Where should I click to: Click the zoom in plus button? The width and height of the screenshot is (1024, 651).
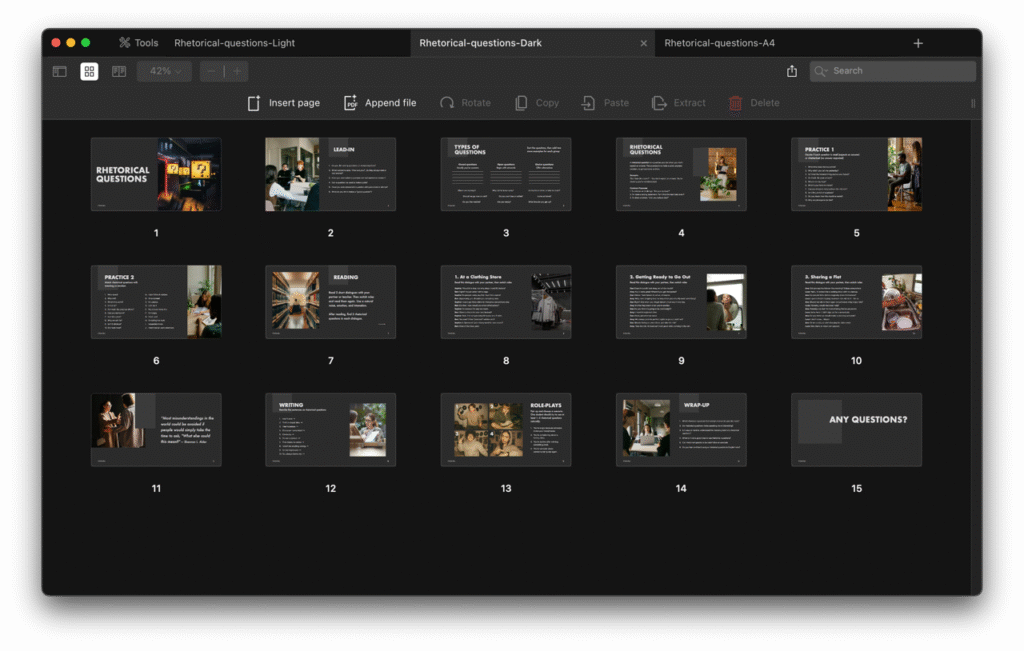point(237,71)
